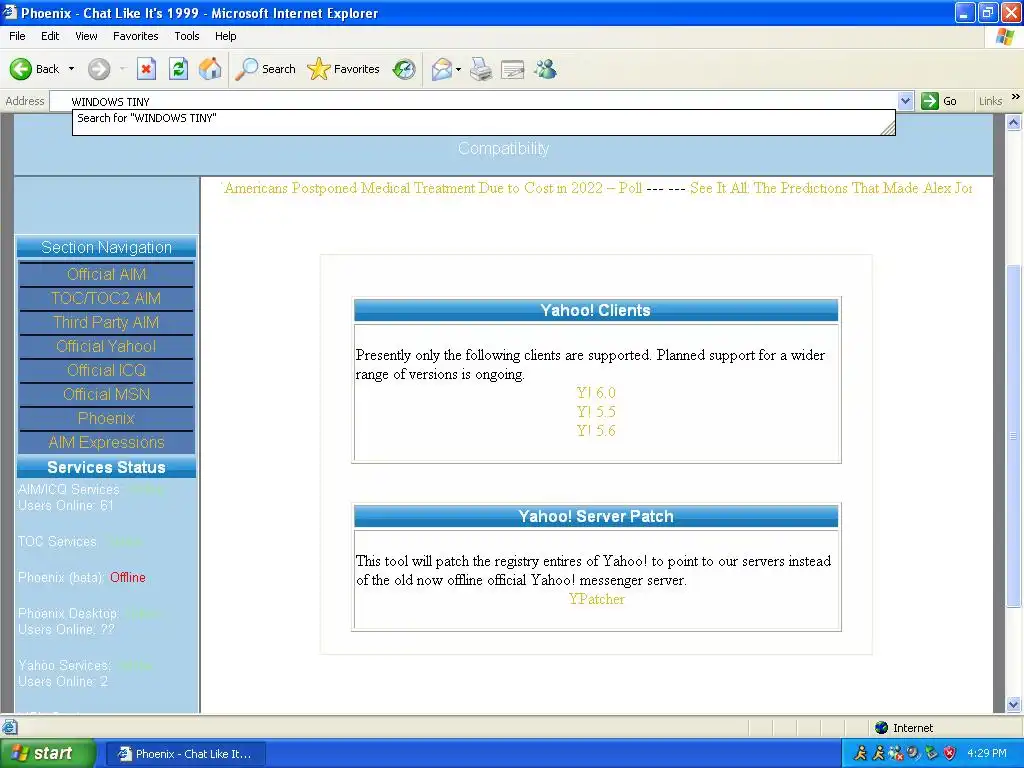Open the Help menu
The image size is (1024, 768).
[225, 36]
